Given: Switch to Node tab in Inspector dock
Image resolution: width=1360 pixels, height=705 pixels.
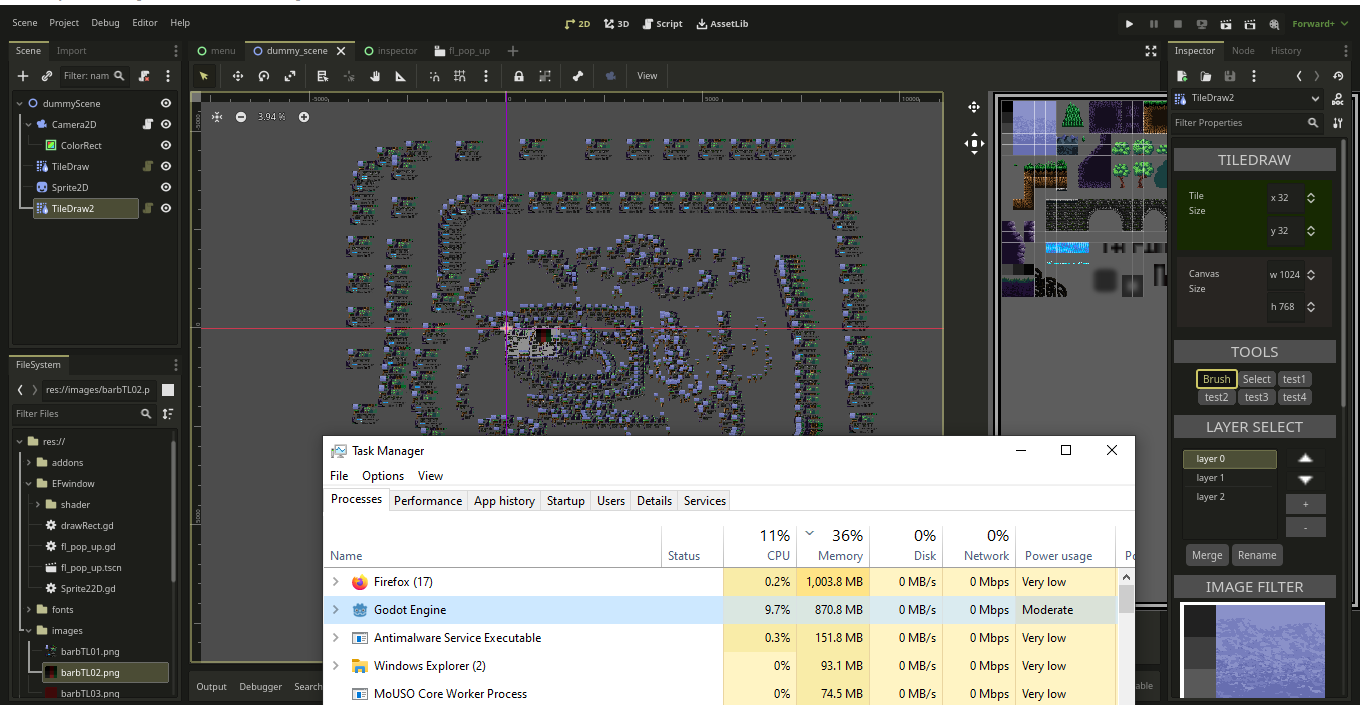Looking at the screenshot, I should point(1243,51).
